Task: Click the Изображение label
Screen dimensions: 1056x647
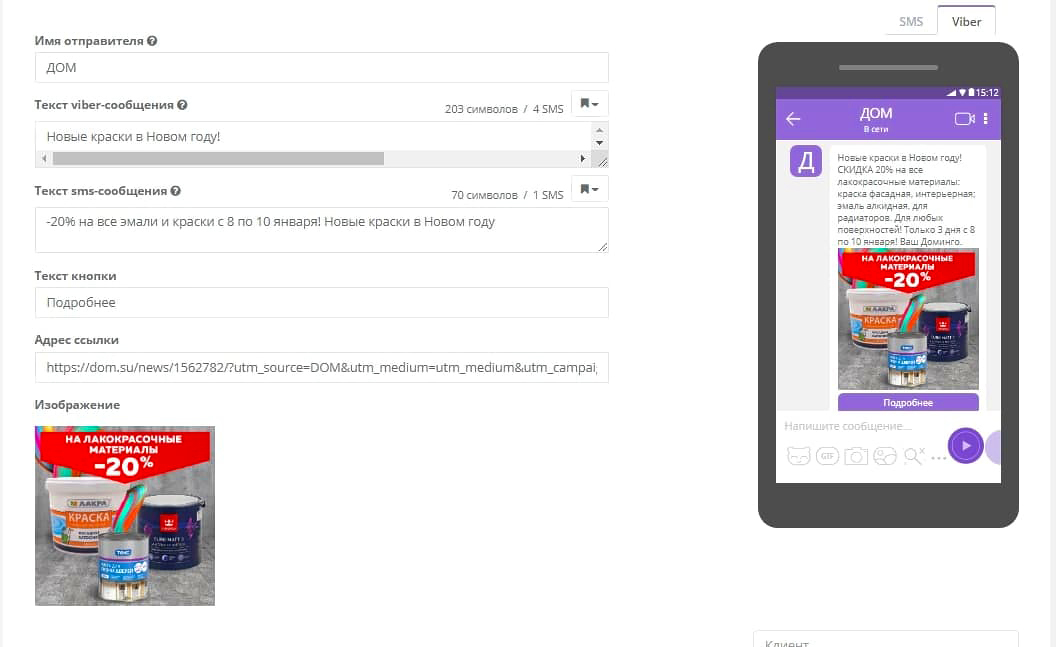Action: (77, 405)
